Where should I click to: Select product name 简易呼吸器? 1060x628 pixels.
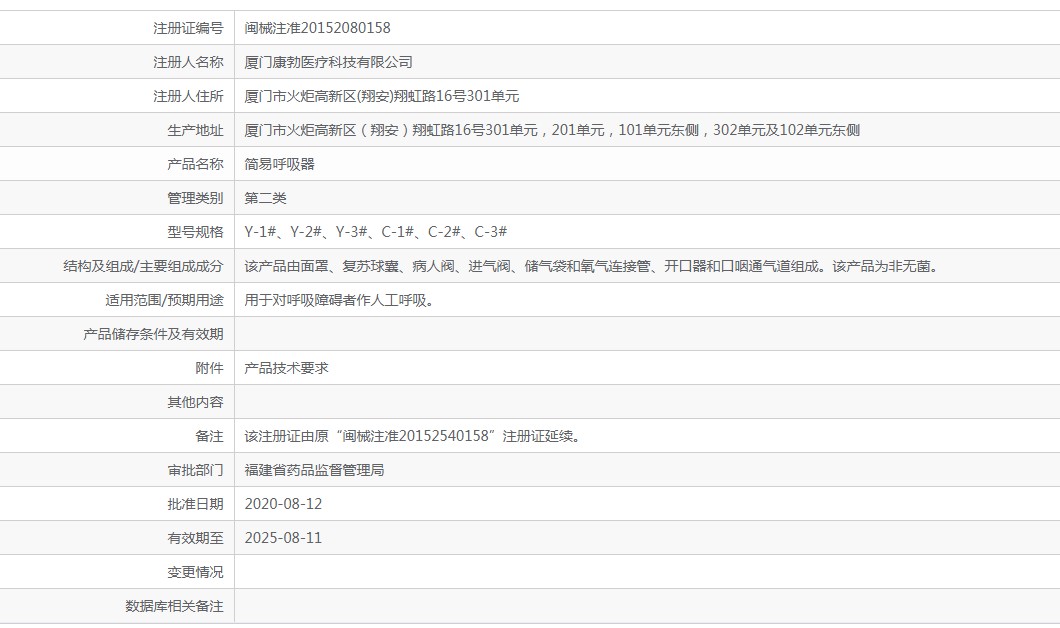click(279, 164)
